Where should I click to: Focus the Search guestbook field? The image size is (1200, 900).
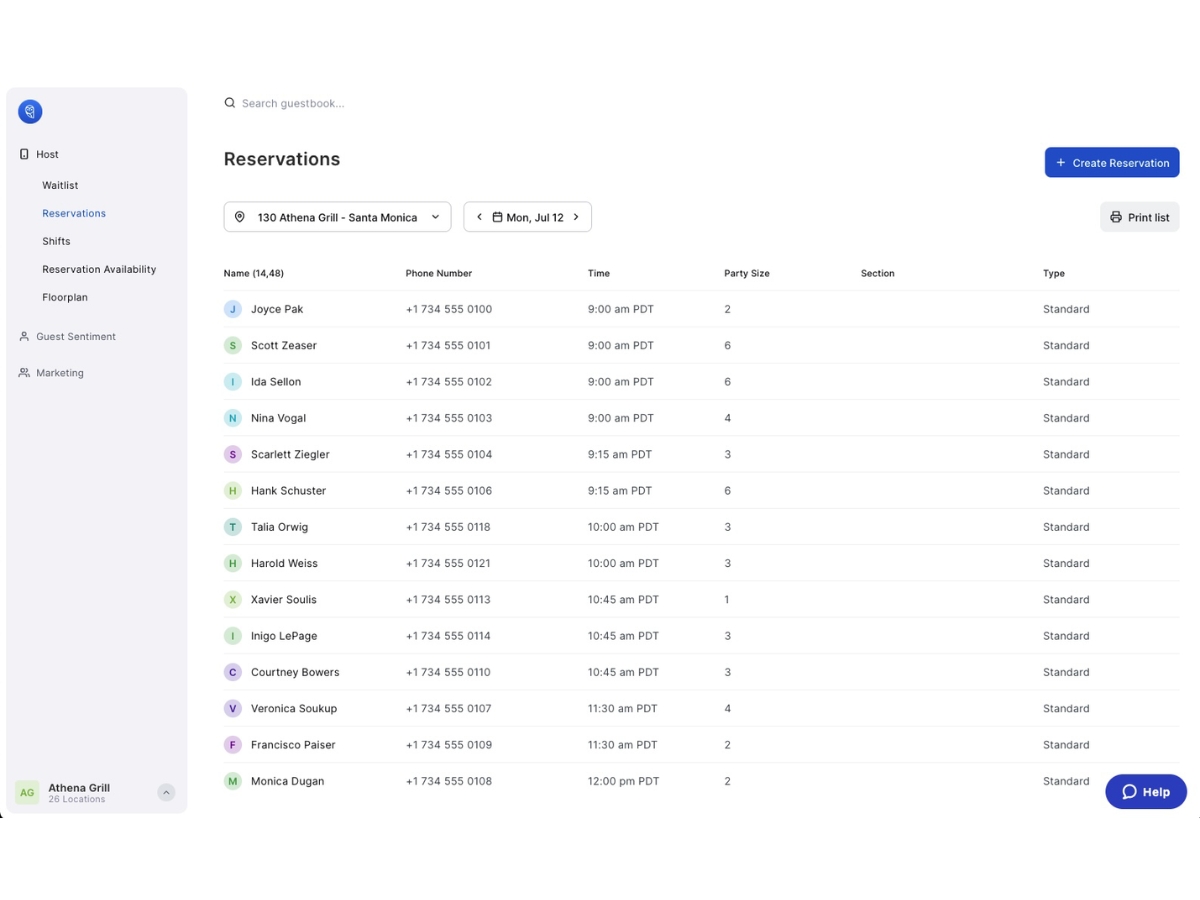[293, 103]
